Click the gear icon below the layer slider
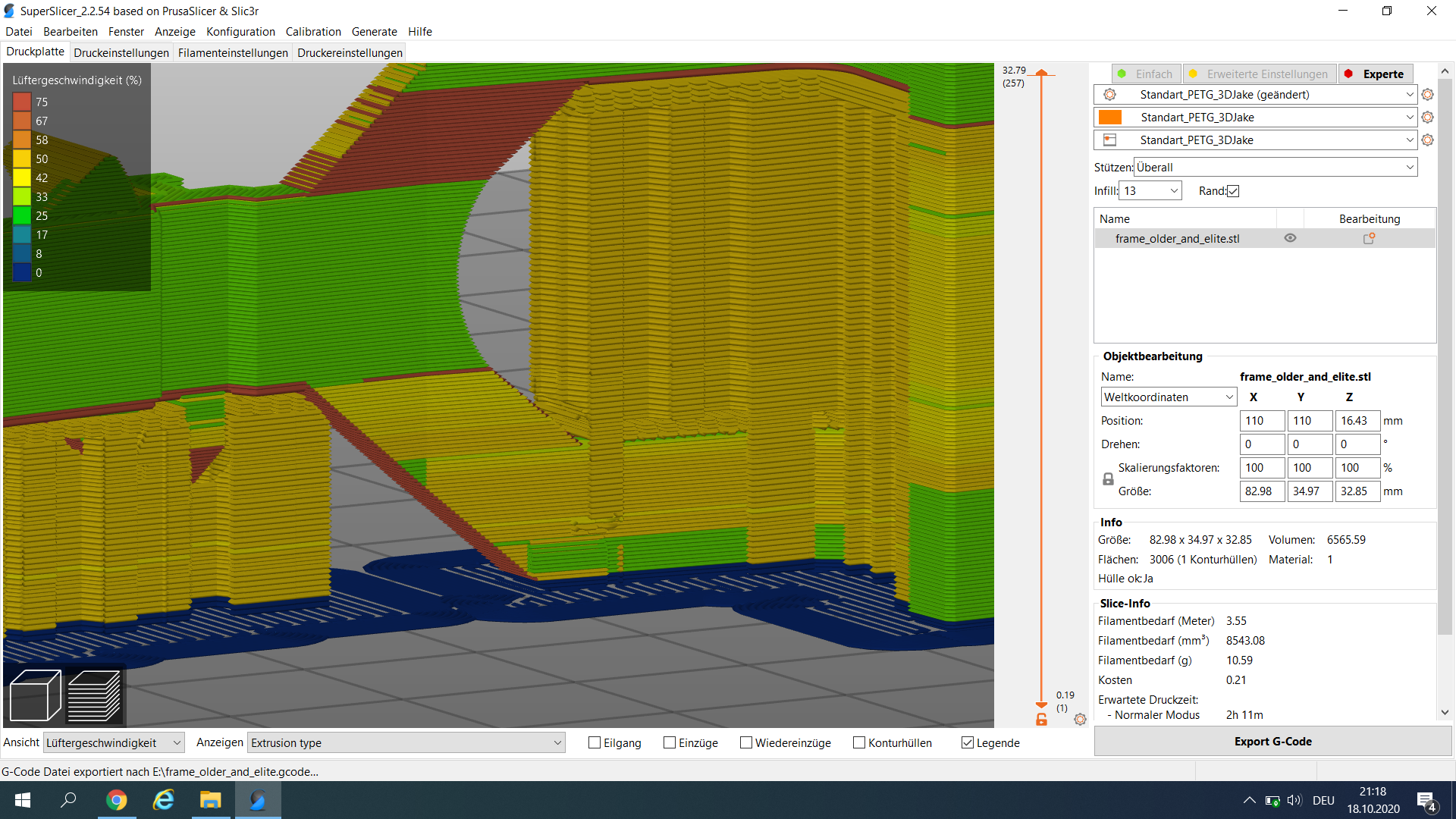 pos(1080,719)
